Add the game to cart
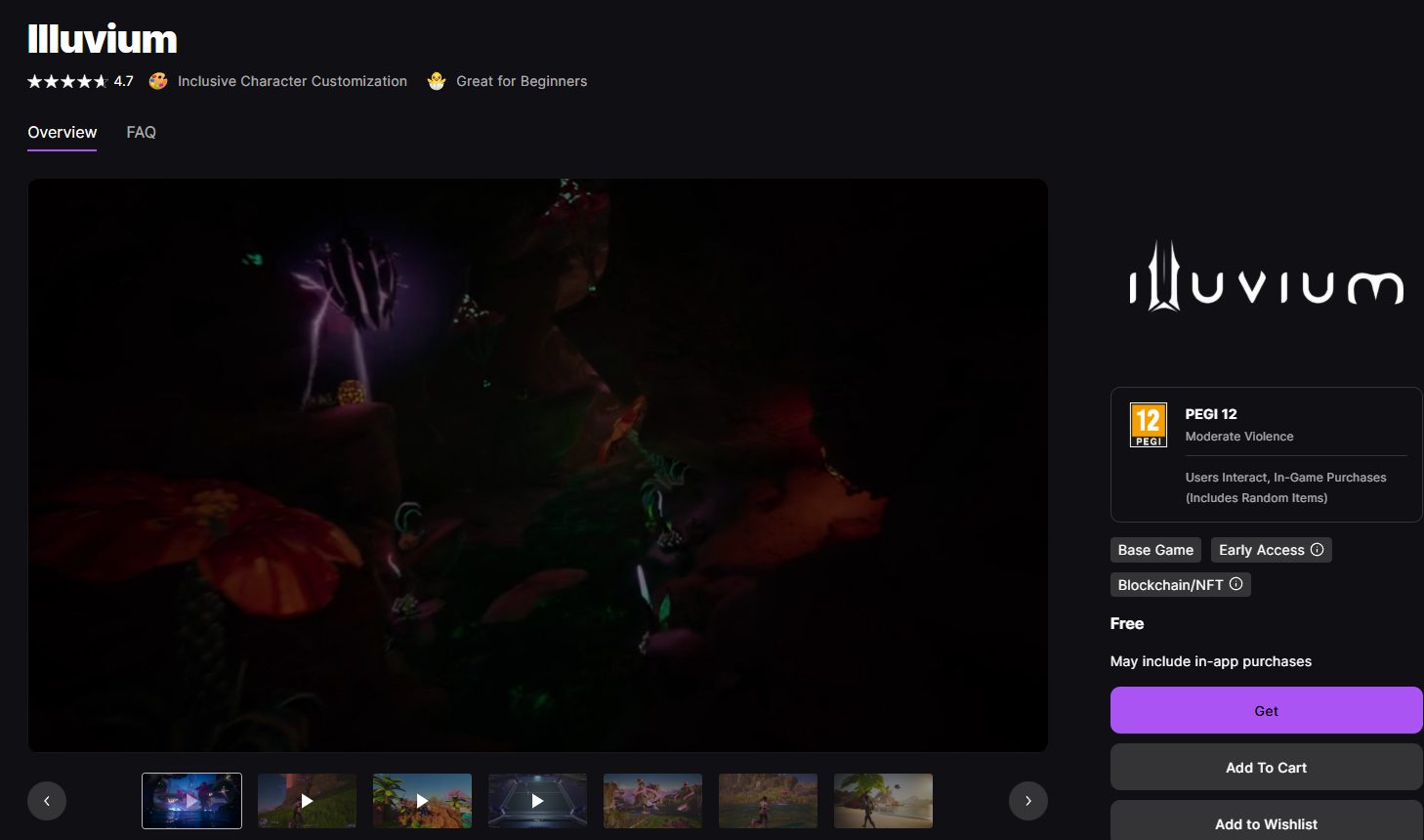The image size is (1424, 840). 1266,767
